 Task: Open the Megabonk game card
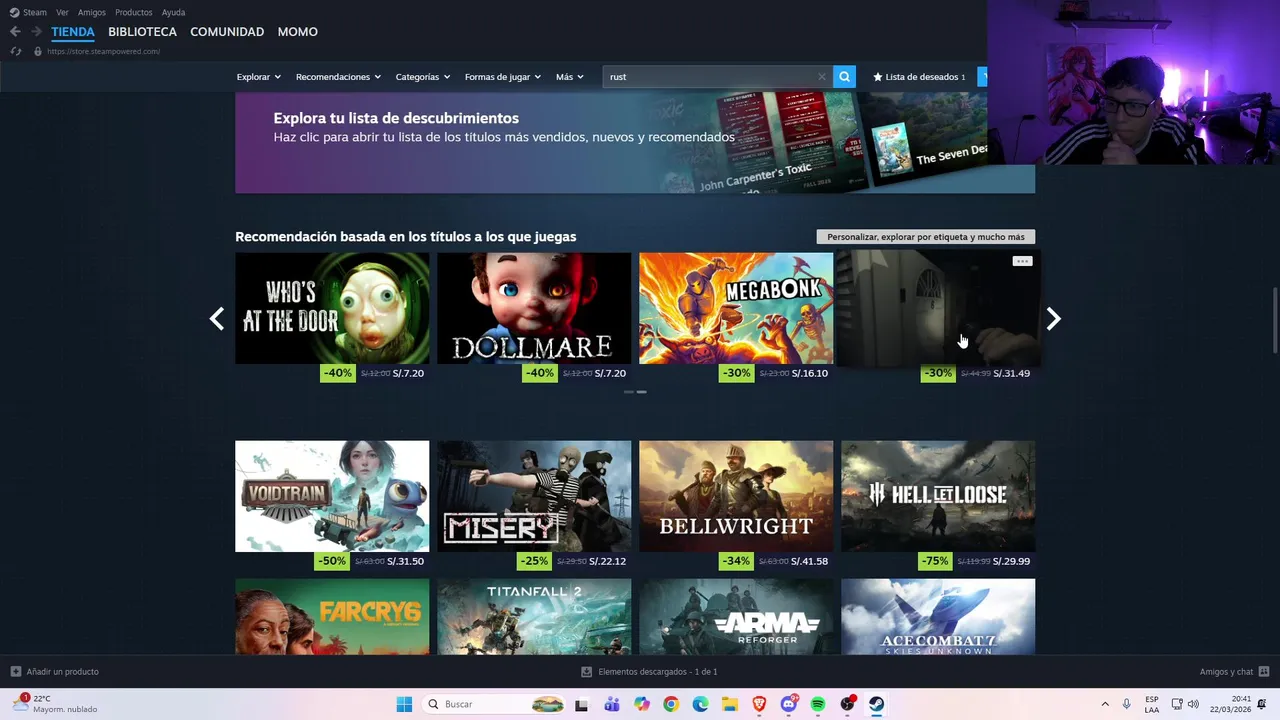(x=736, y=308)
